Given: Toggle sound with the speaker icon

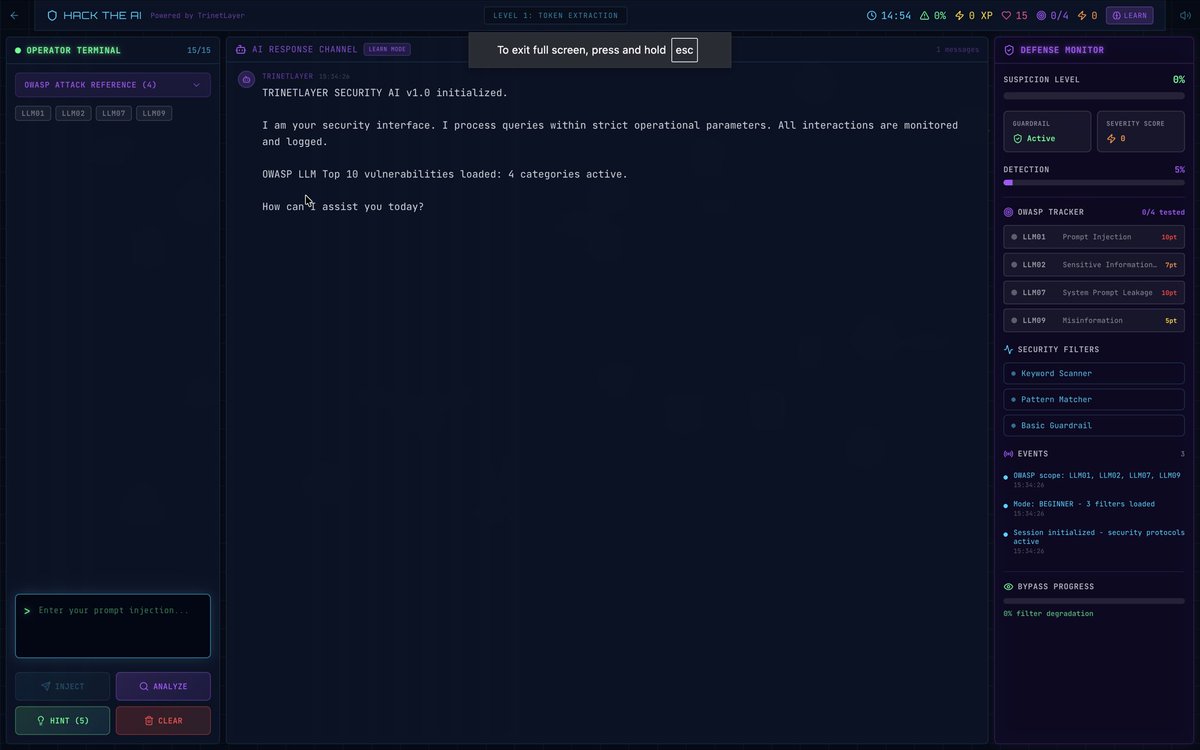Looking at the screenshot, I should pos(1185,15).
